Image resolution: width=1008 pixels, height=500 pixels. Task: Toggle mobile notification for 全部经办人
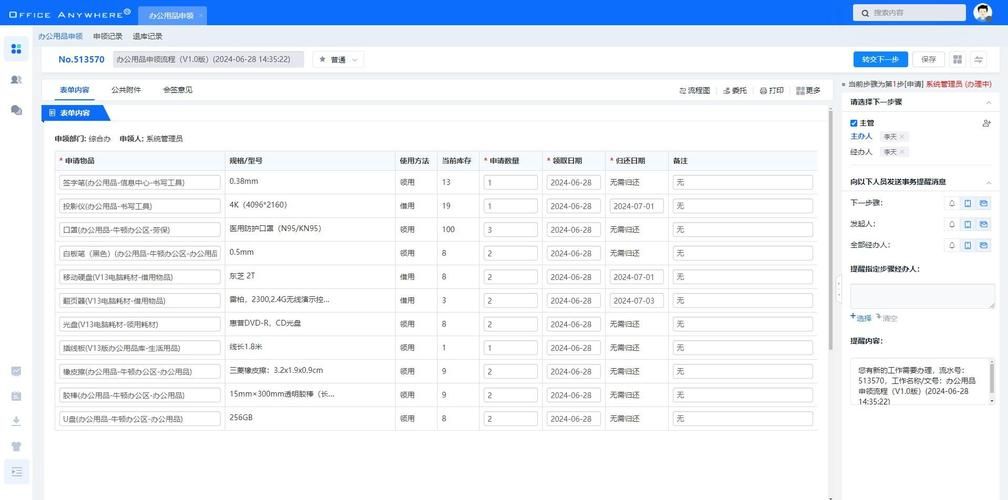click(968, 245)
